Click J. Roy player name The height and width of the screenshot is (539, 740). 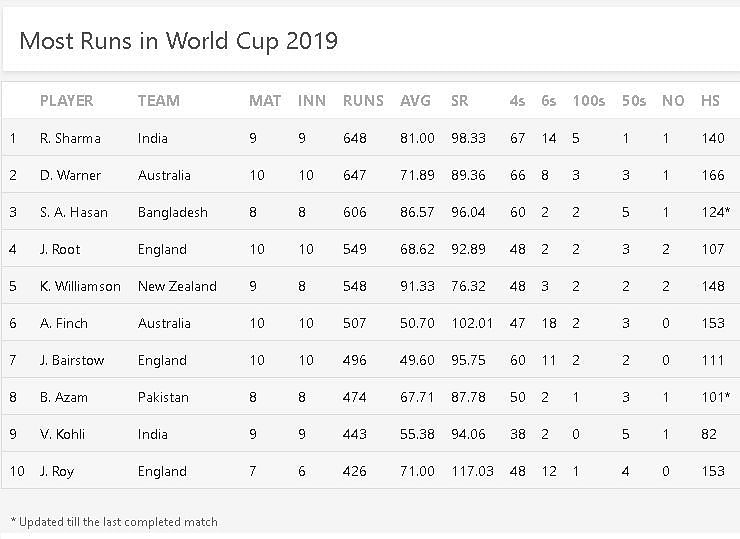58,471
